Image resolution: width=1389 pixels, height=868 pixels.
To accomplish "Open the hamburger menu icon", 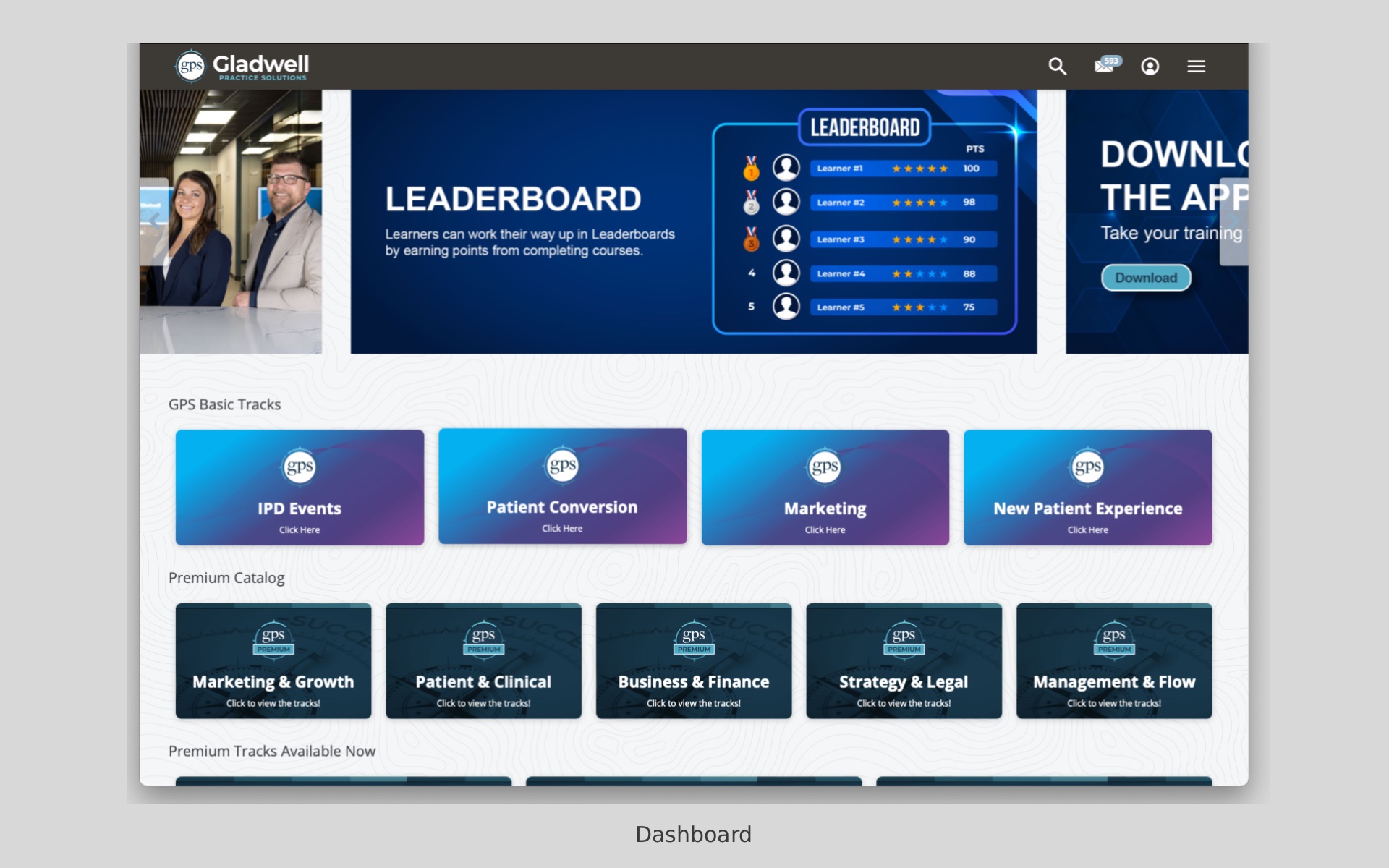I will point(1196,67).
